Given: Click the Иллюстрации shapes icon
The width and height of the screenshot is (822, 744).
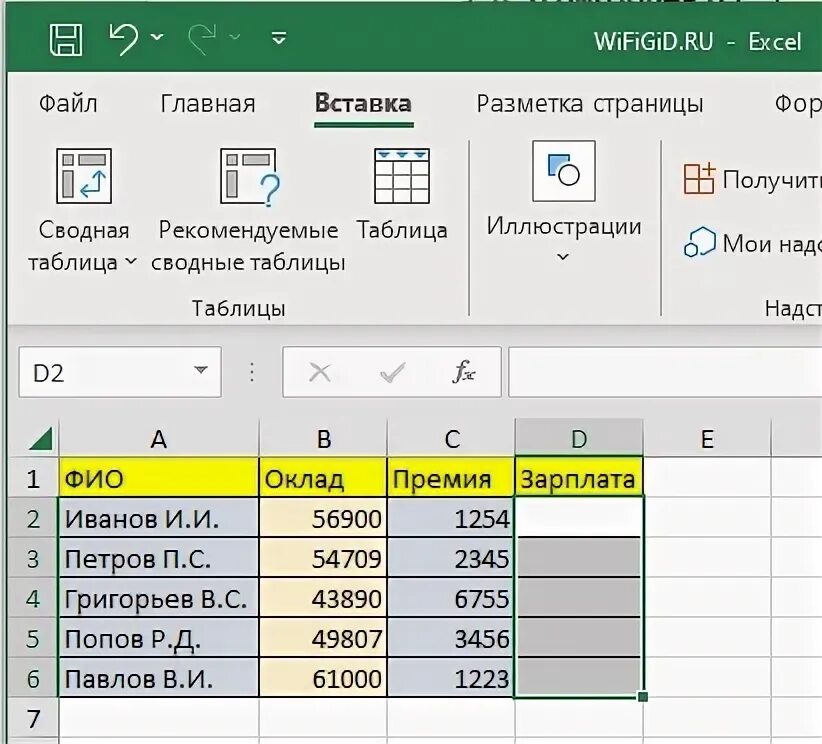Looking at the screenshot, I should 564,170.
